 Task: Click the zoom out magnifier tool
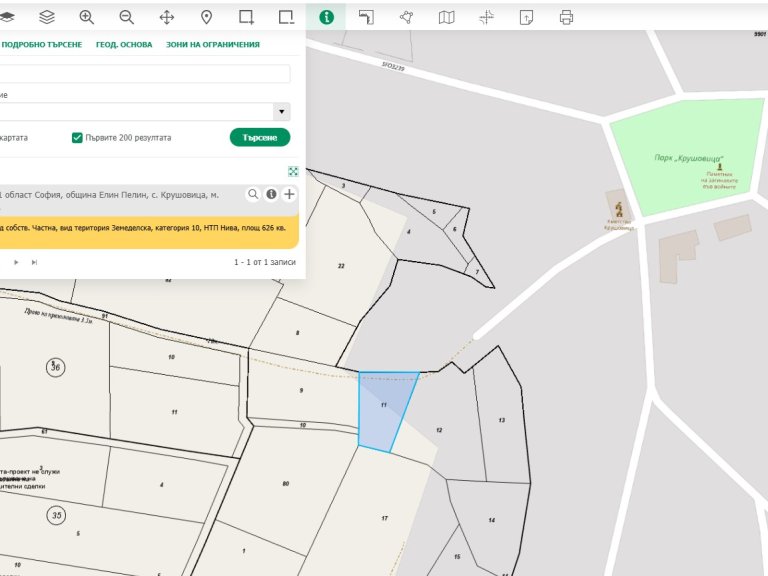point(127,17)
